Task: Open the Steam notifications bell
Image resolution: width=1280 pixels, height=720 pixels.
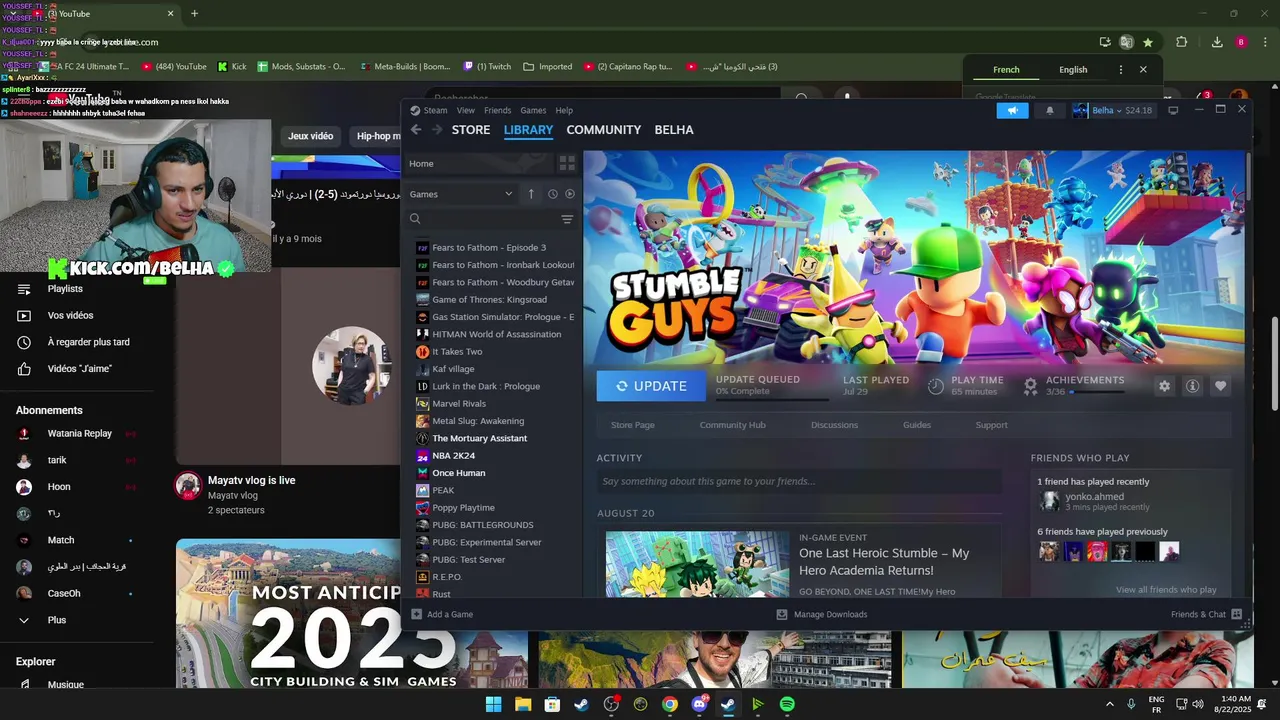Action: coord(1049,110)
